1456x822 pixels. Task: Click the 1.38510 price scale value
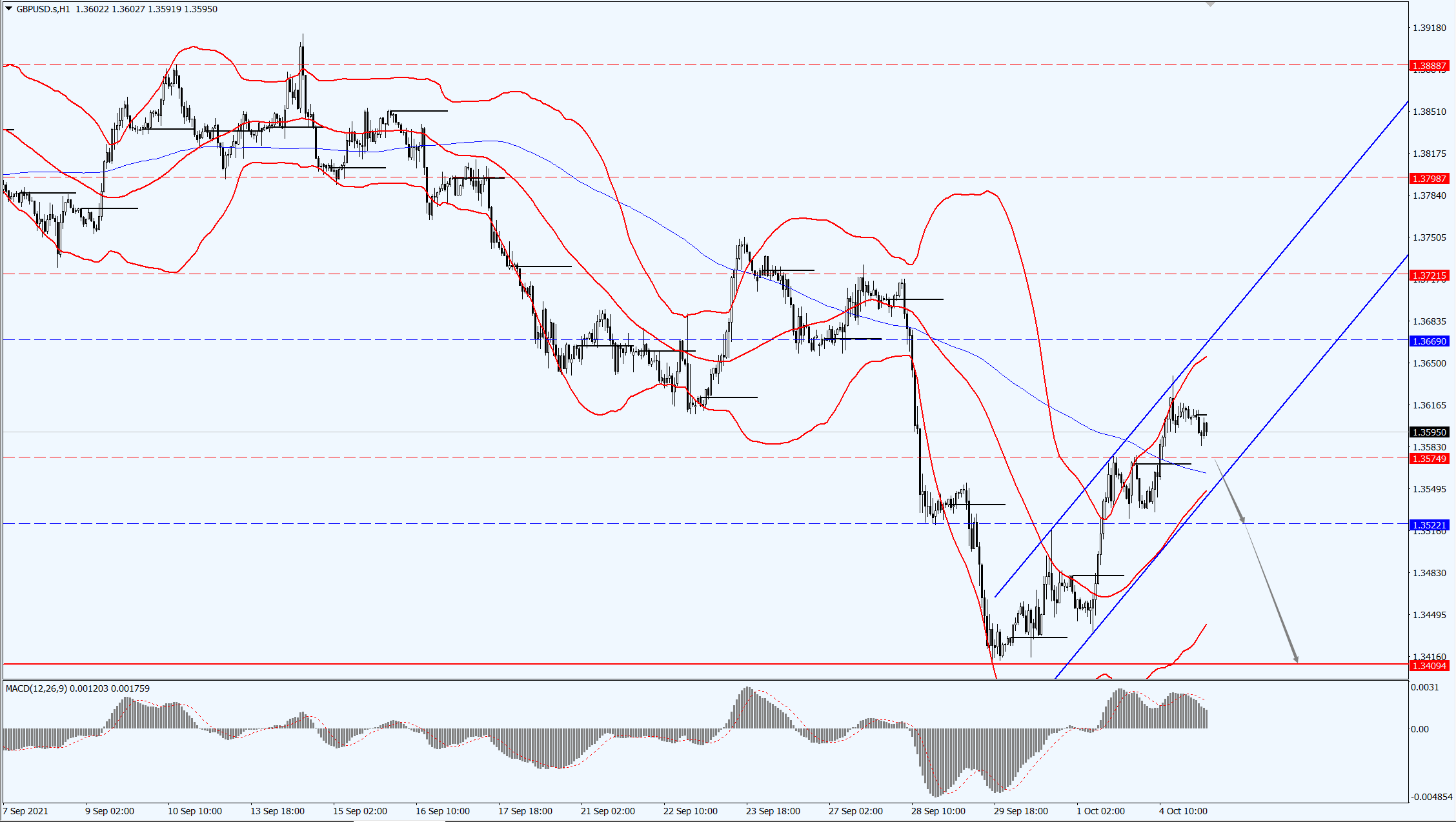click(1430, 112)
